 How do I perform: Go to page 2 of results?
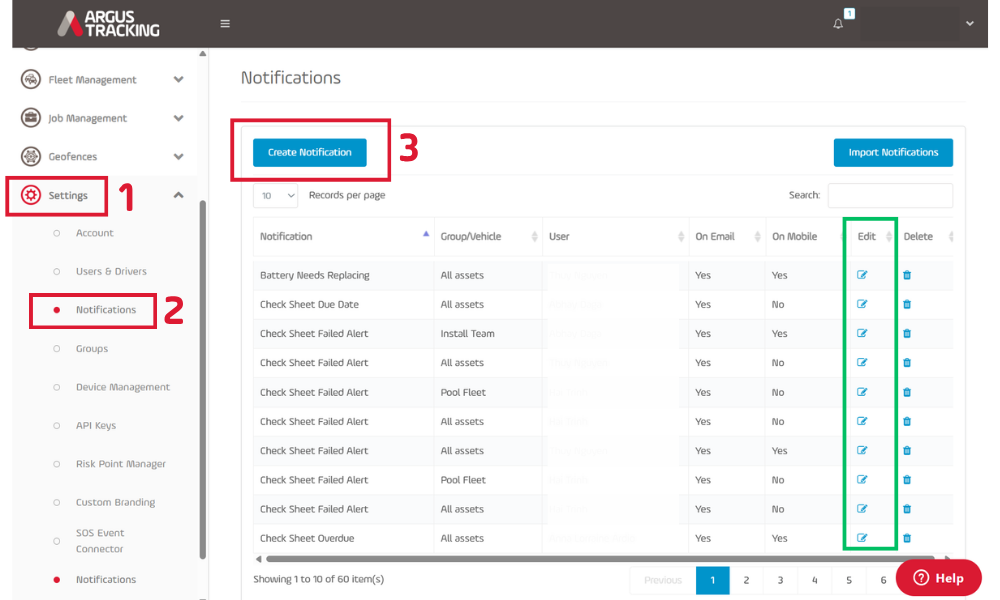tap(746, 580)
